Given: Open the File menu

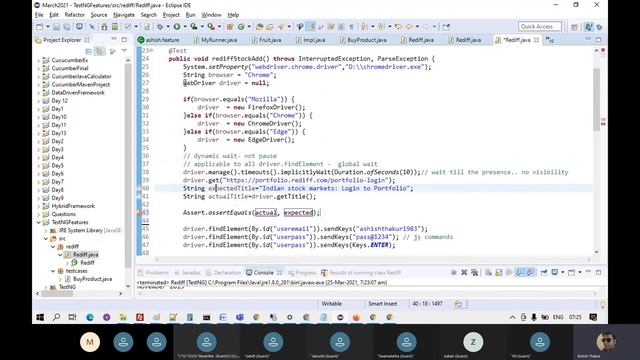Looking at the screenshot, I should (x=39, y=15).
